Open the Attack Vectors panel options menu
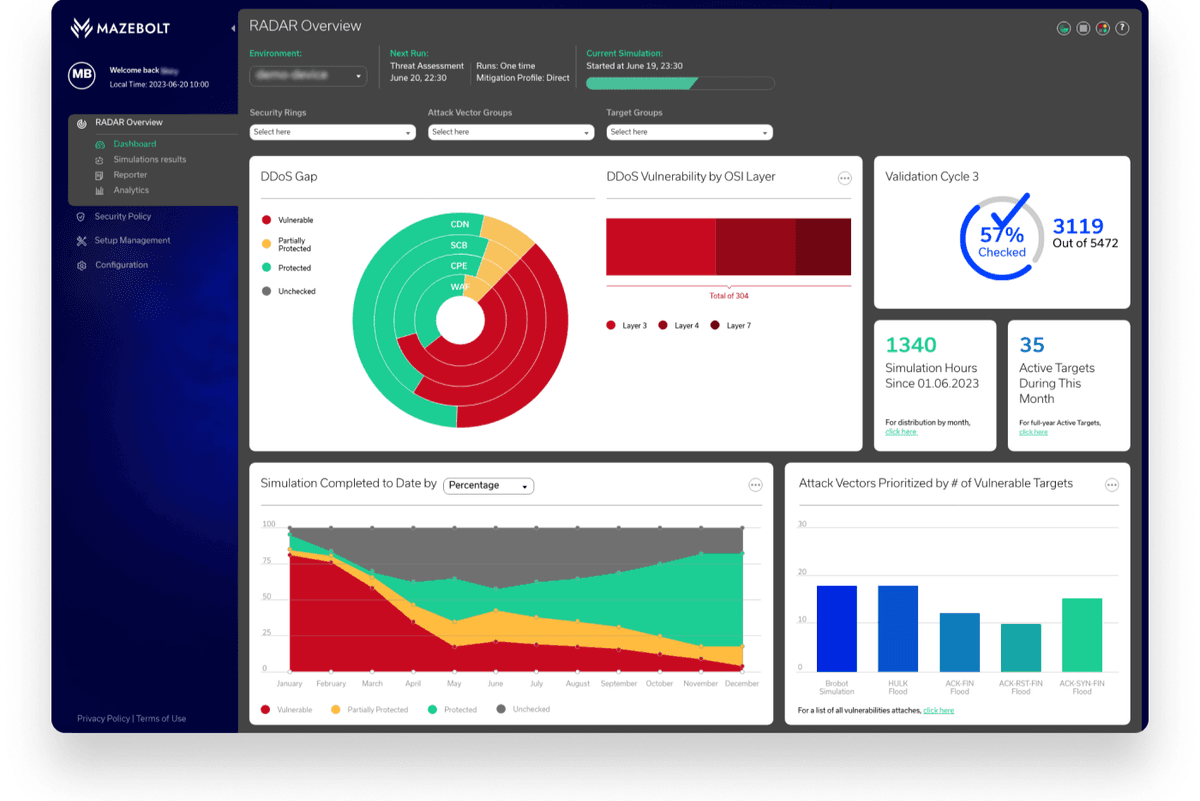 coord(1111,485)
